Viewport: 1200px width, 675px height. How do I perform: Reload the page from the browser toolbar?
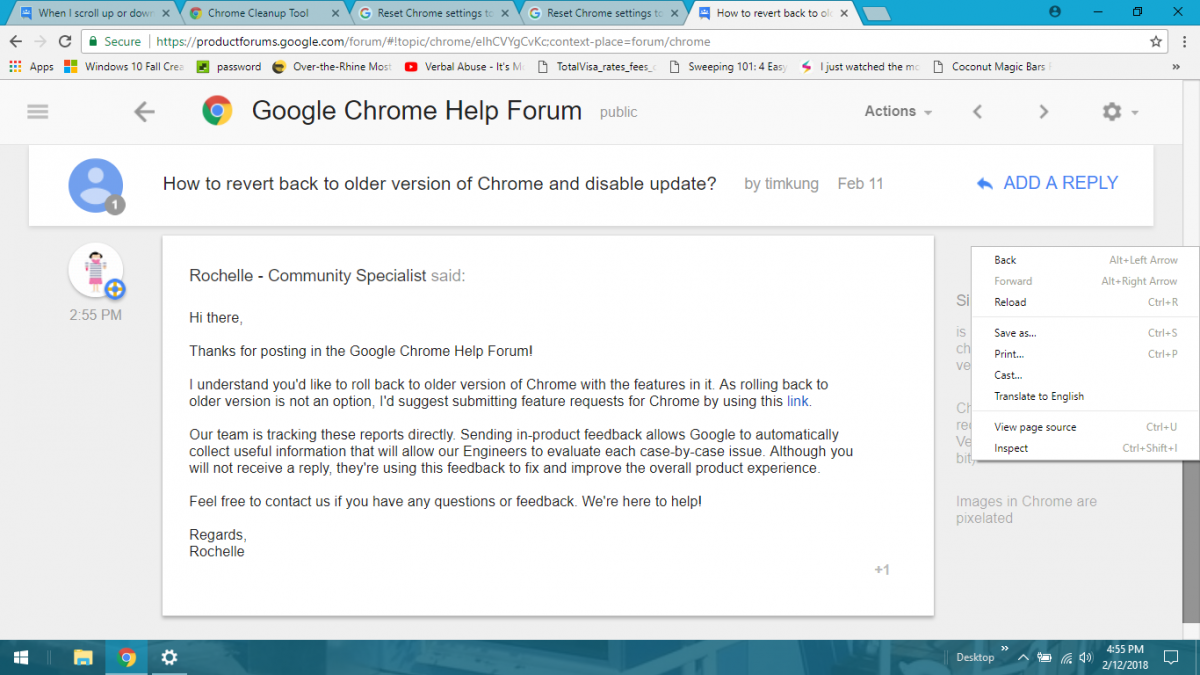click(65, 41)
